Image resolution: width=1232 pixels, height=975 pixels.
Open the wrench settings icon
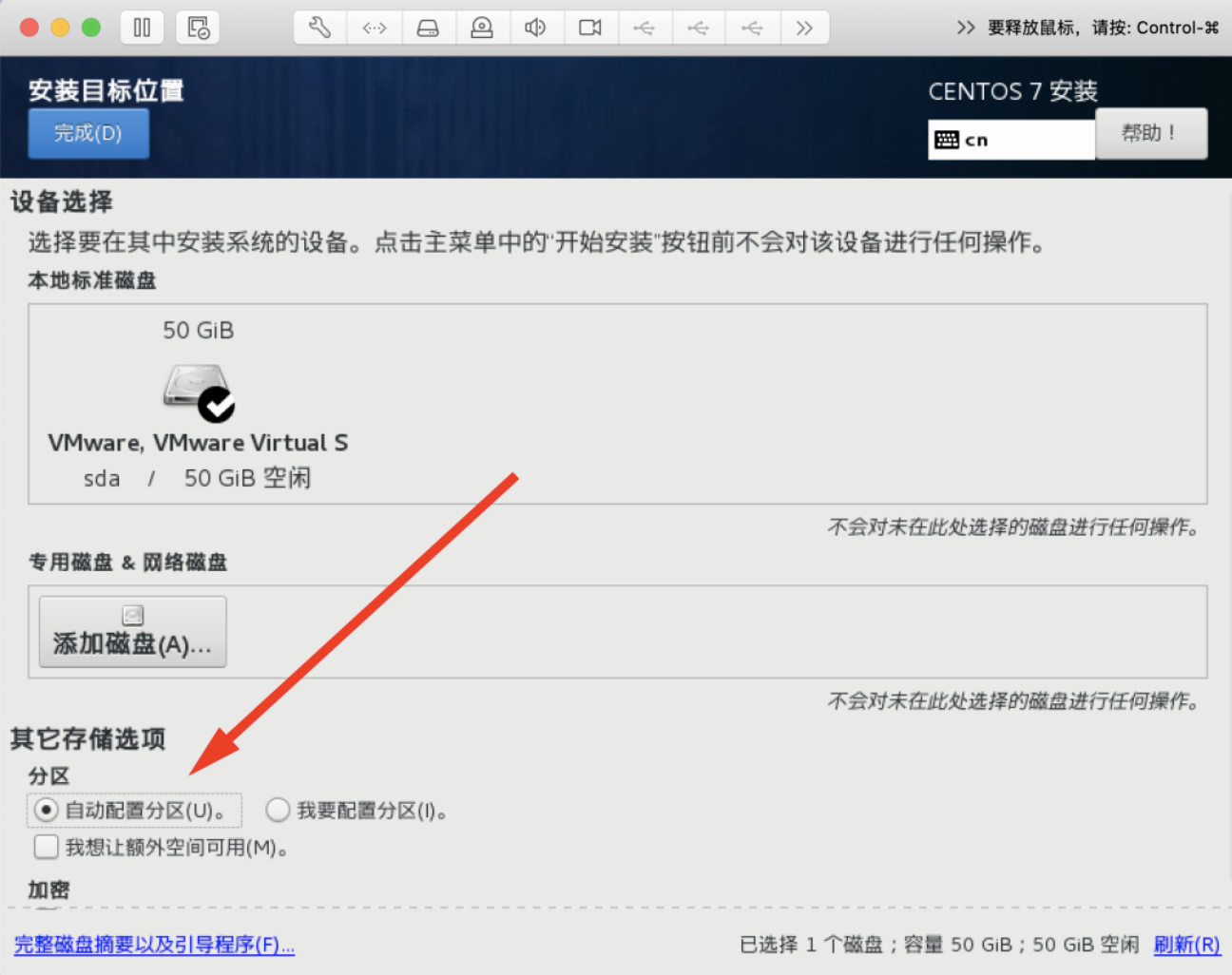click(x=320, y=28)
